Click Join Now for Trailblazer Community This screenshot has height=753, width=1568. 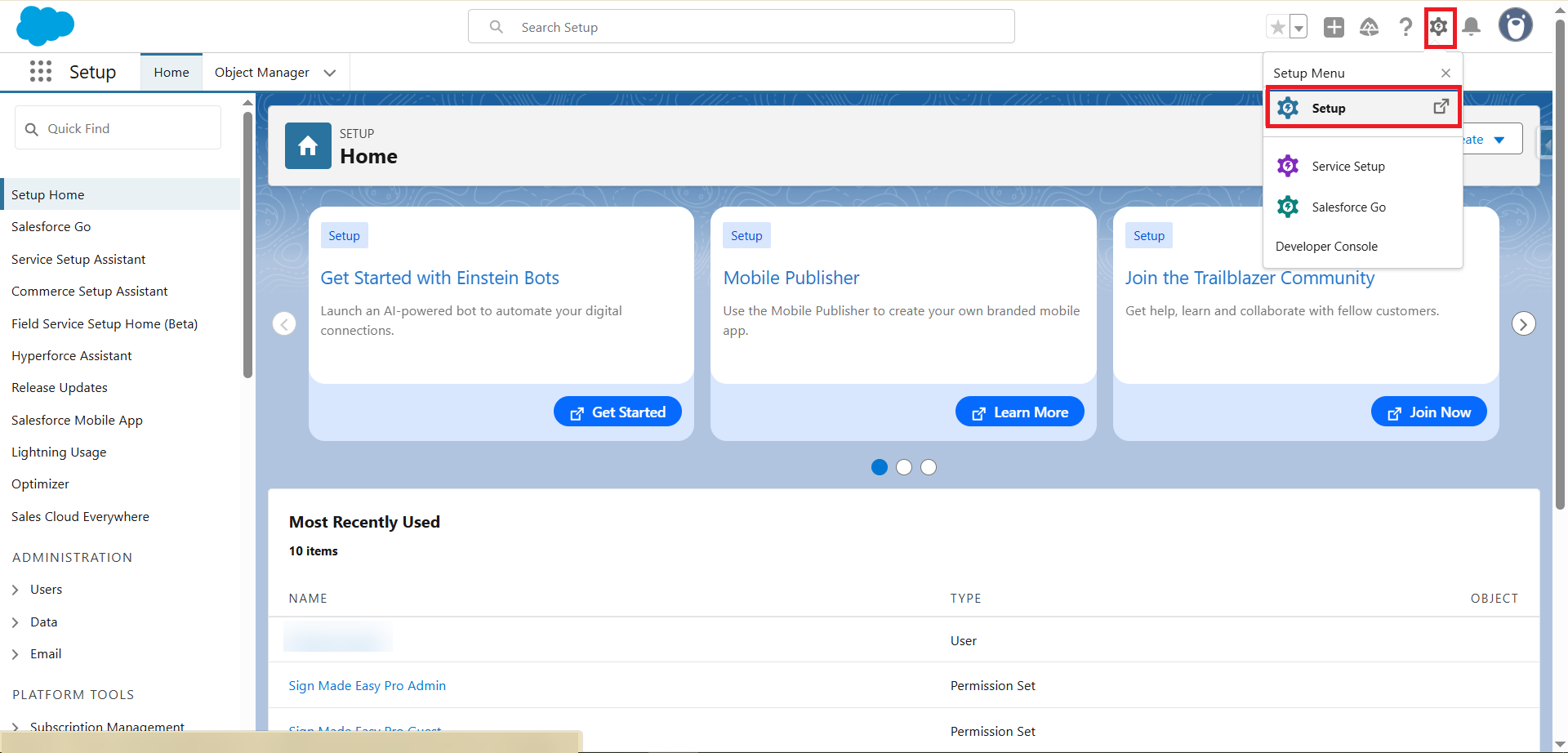point(1429,412)
